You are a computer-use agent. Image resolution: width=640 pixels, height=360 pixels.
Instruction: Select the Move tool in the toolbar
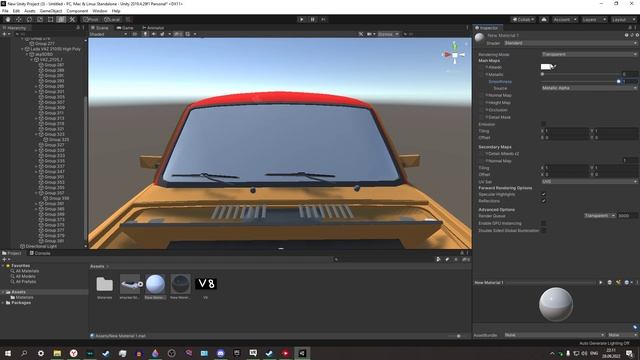tap(18, 19)
